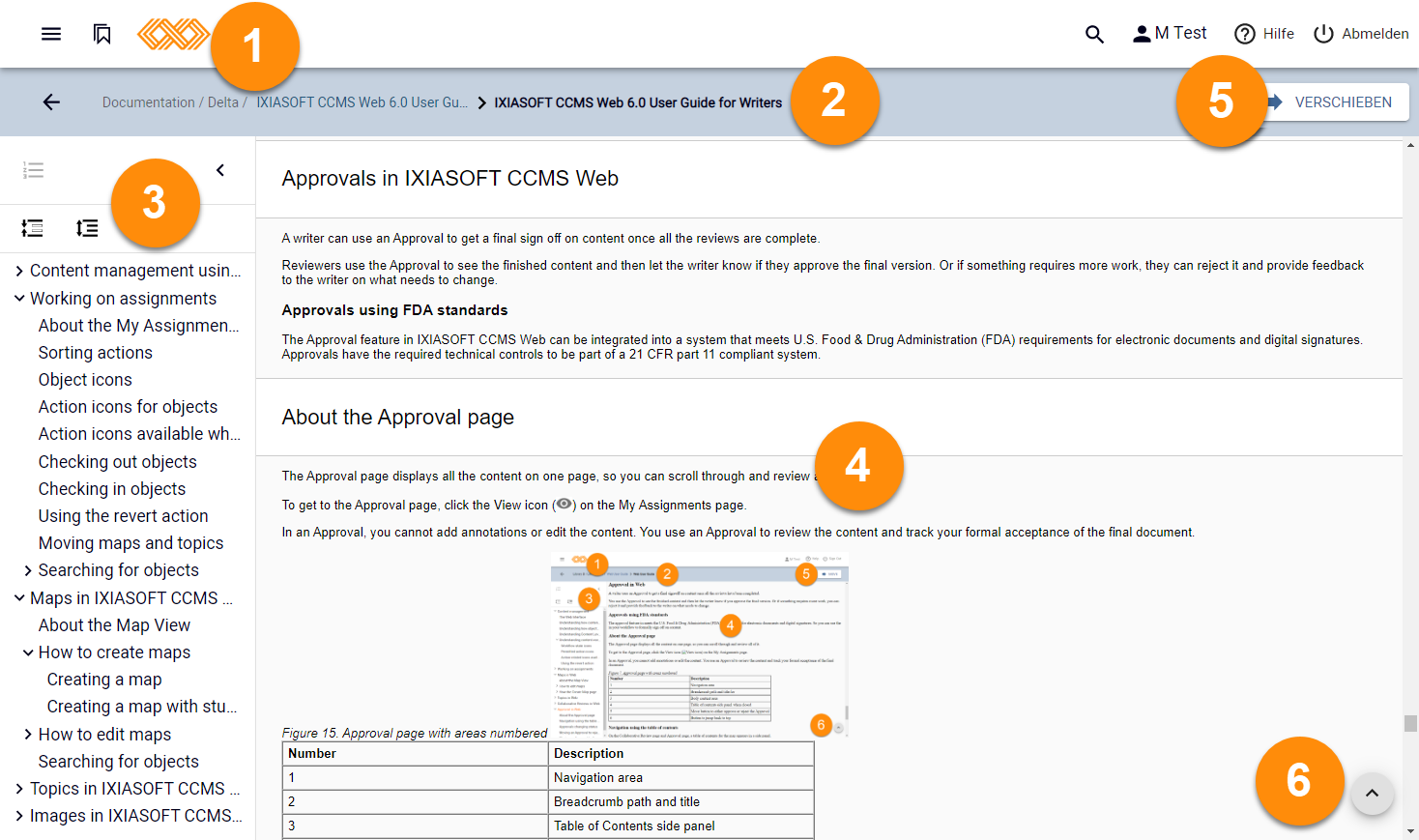Select Sorting actions topic

pyautogui.click(x=96, y=353)
